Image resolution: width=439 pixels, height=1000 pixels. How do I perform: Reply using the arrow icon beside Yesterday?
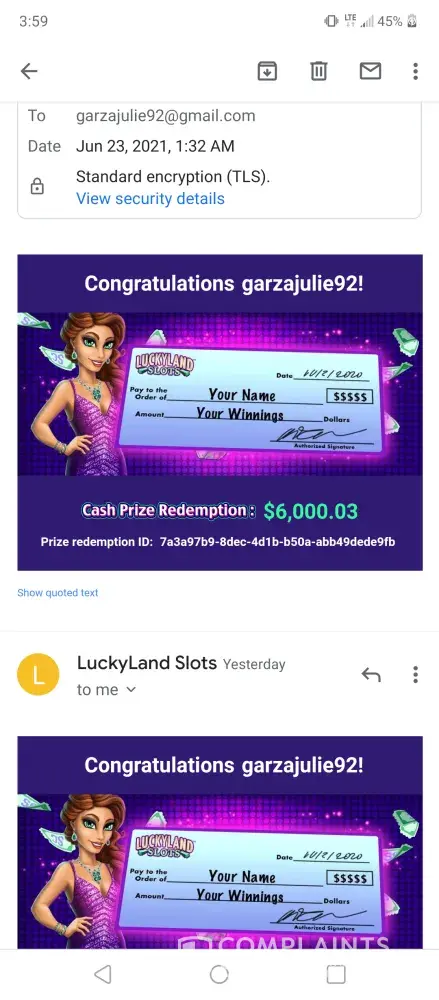(x=371, y=674)
